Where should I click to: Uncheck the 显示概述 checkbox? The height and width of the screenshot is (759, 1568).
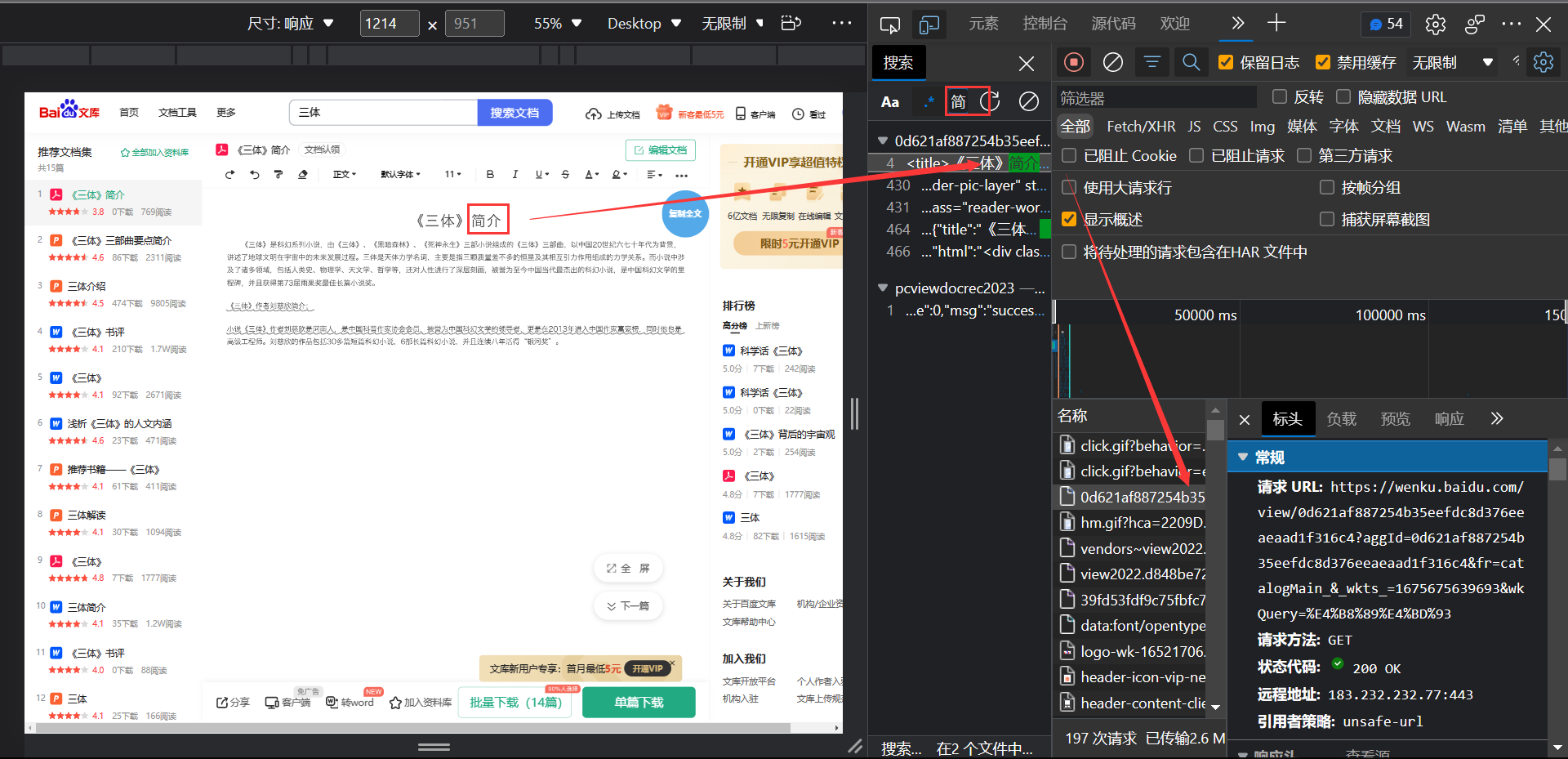pyautogui.click(x=1069, y=219)
